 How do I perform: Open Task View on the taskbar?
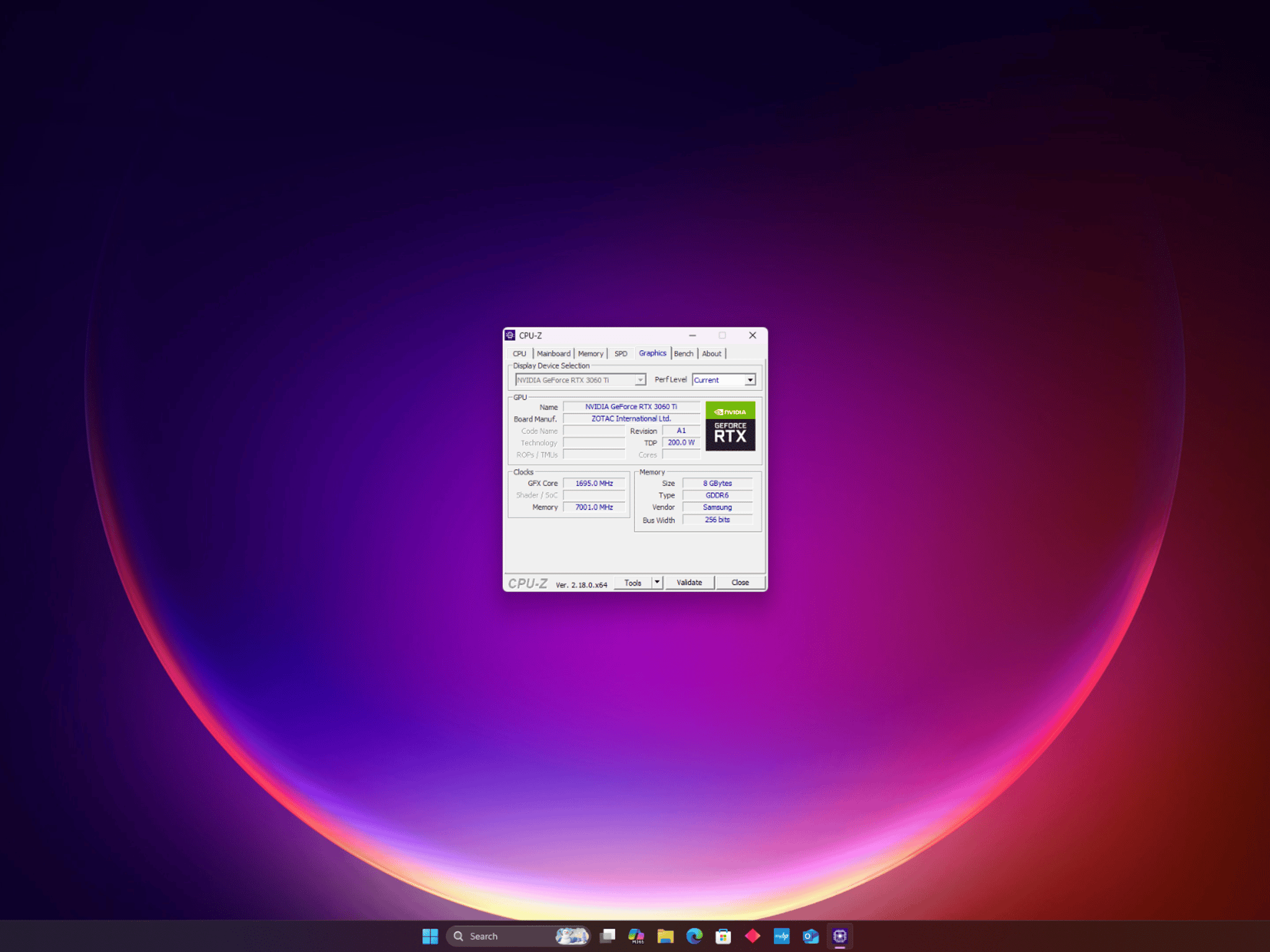(x=608, y=936)
